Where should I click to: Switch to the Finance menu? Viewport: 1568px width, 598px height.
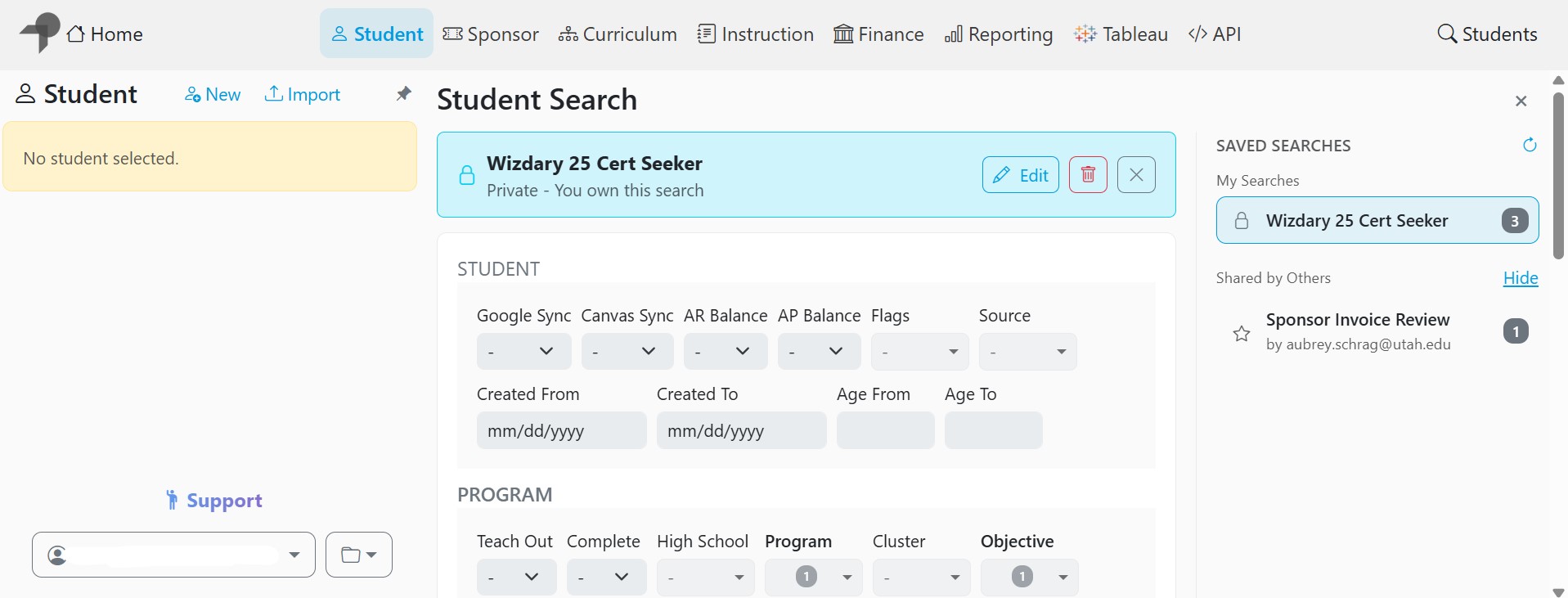[878, 34]
